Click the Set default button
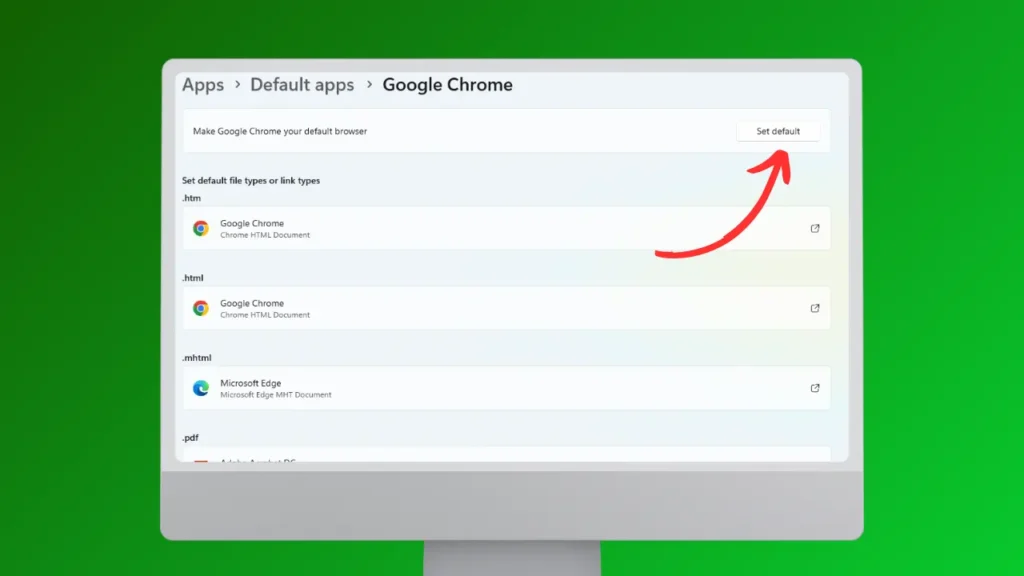 tap(777, 131)
